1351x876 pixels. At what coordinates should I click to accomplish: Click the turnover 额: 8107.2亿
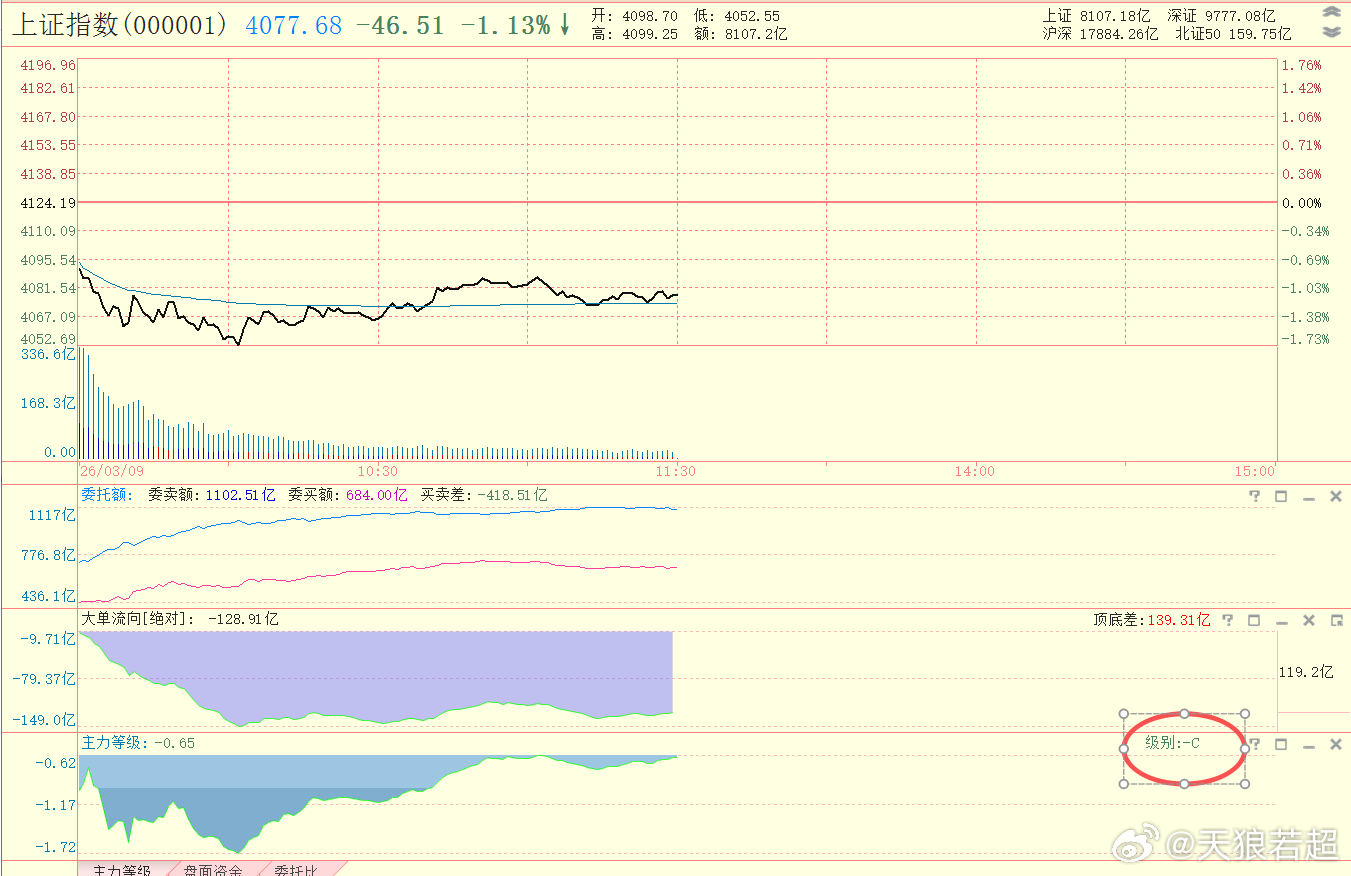point(741,33)
